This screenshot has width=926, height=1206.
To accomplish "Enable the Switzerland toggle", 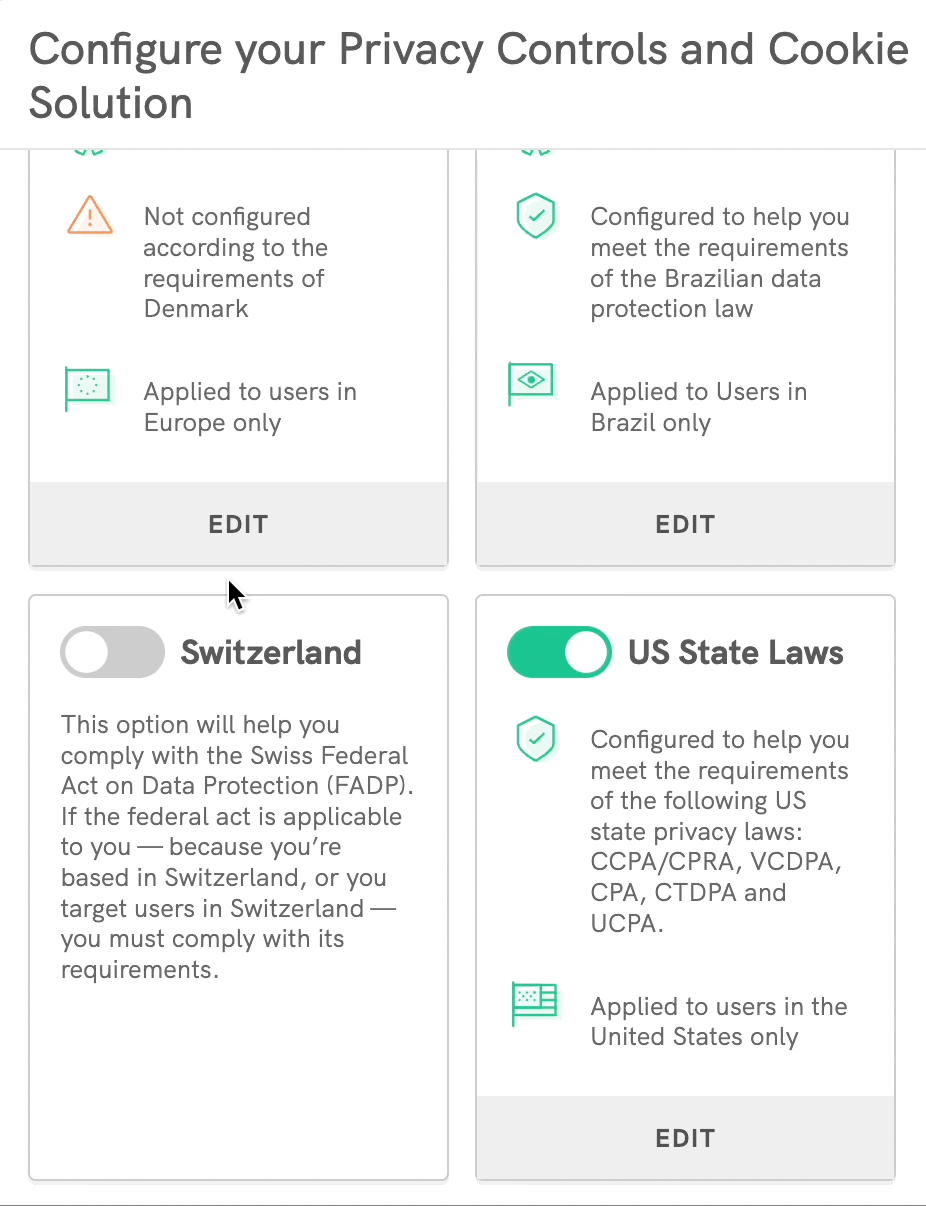I will [112, 653].
